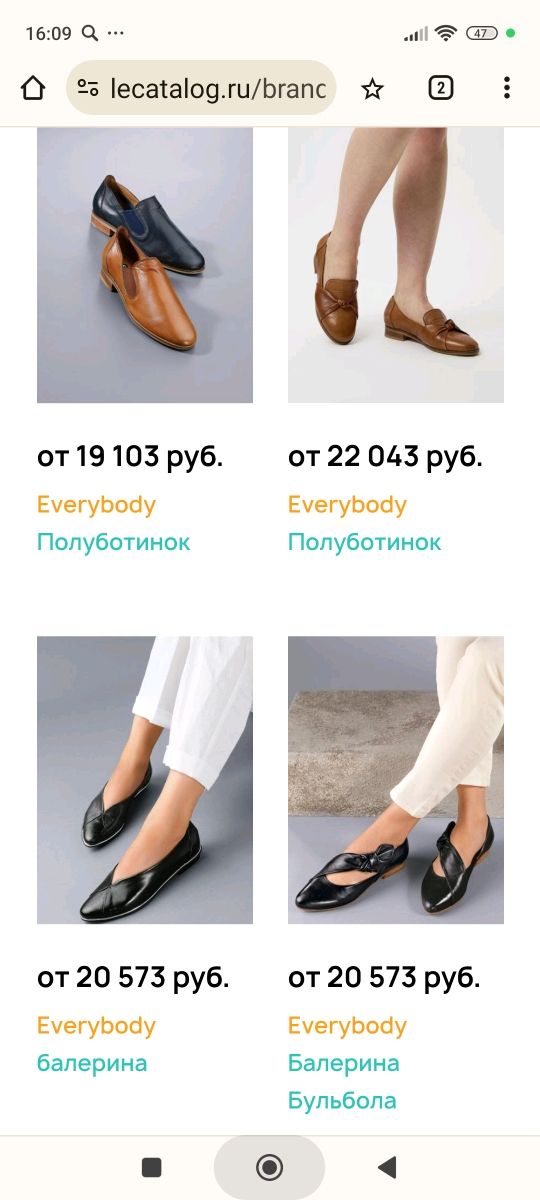The image size is (540, 1200).
Task: Tap the Android back navigation button
Action: point(387,1166)
